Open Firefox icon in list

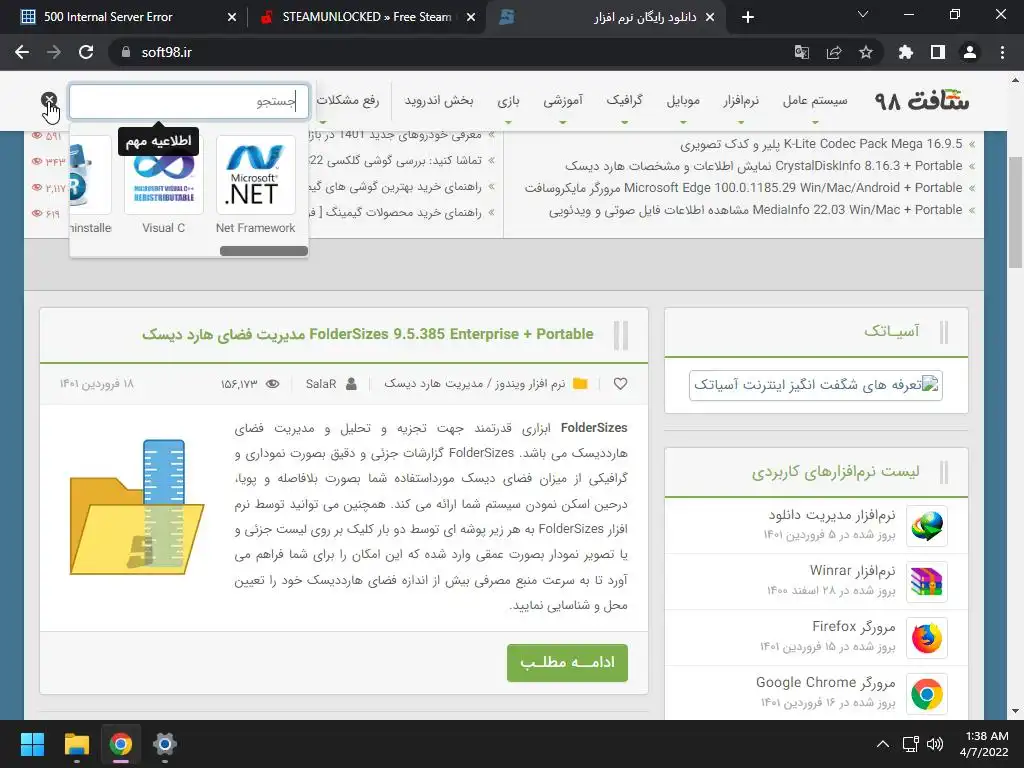(927, 638)
